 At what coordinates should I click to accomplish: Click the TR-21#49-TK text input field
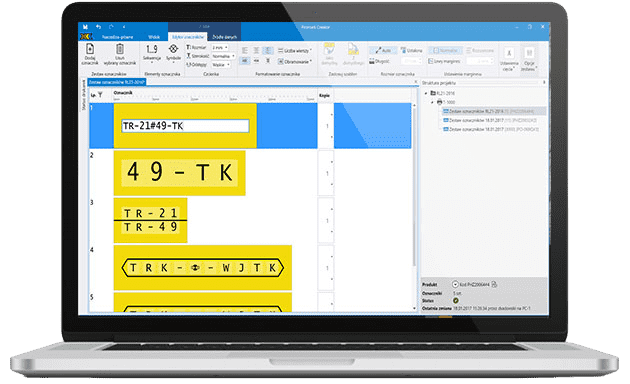coord(185,126)
